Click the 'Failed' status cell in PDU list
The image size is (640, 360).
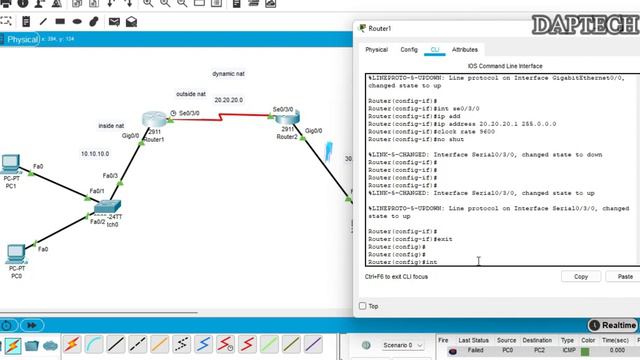coord(476,350)
